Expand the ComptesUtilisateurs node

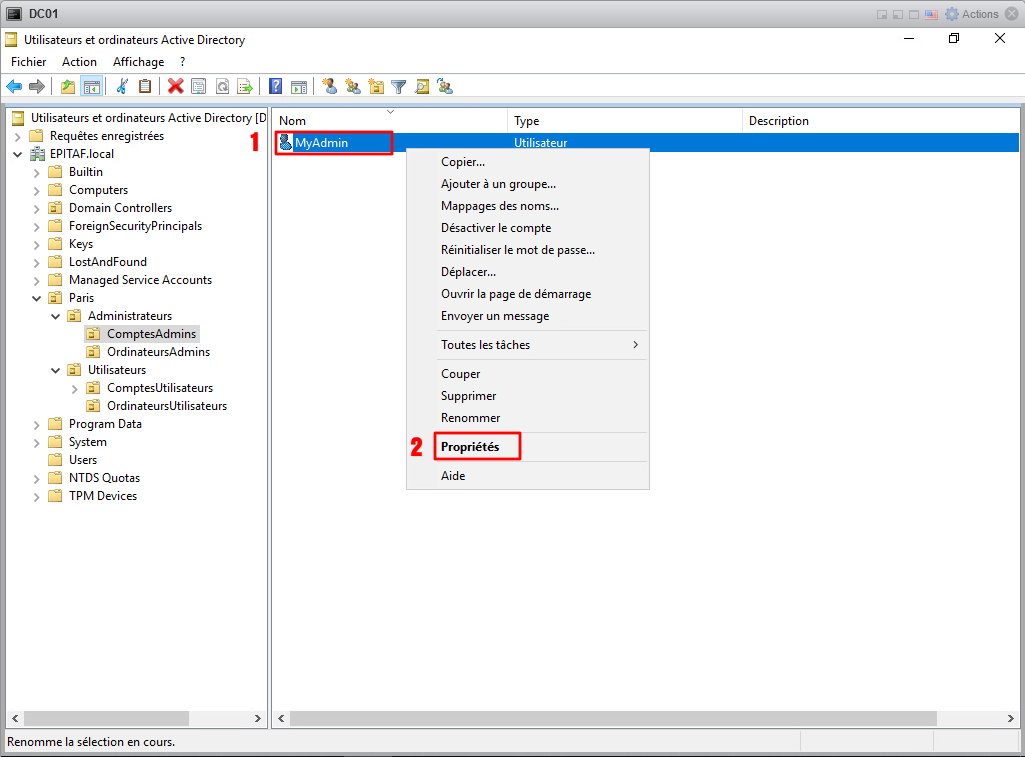point(75,388)
